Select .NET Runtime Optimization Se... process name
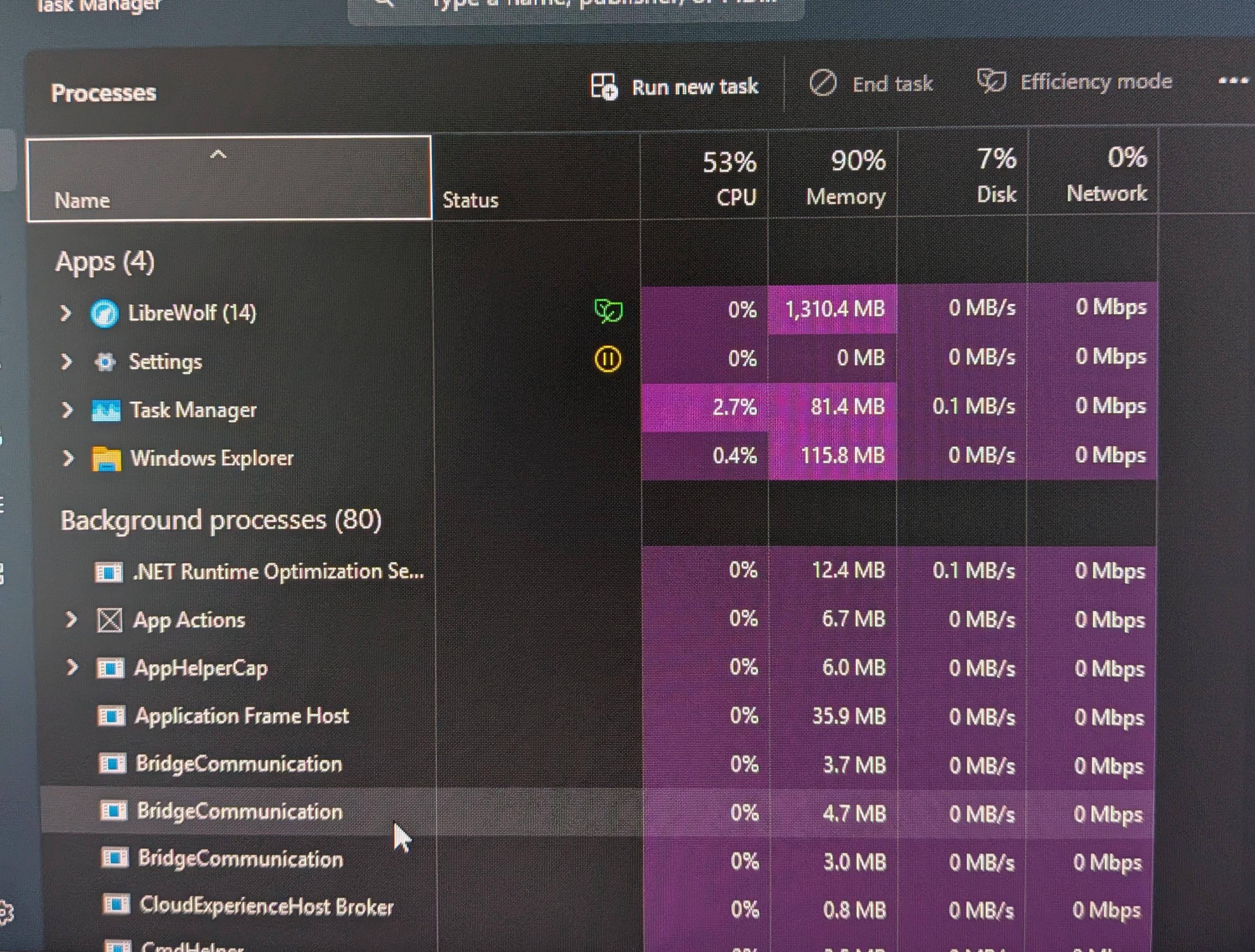The height and width of the screenshot is (952, 1255). [x=278, y=571]
